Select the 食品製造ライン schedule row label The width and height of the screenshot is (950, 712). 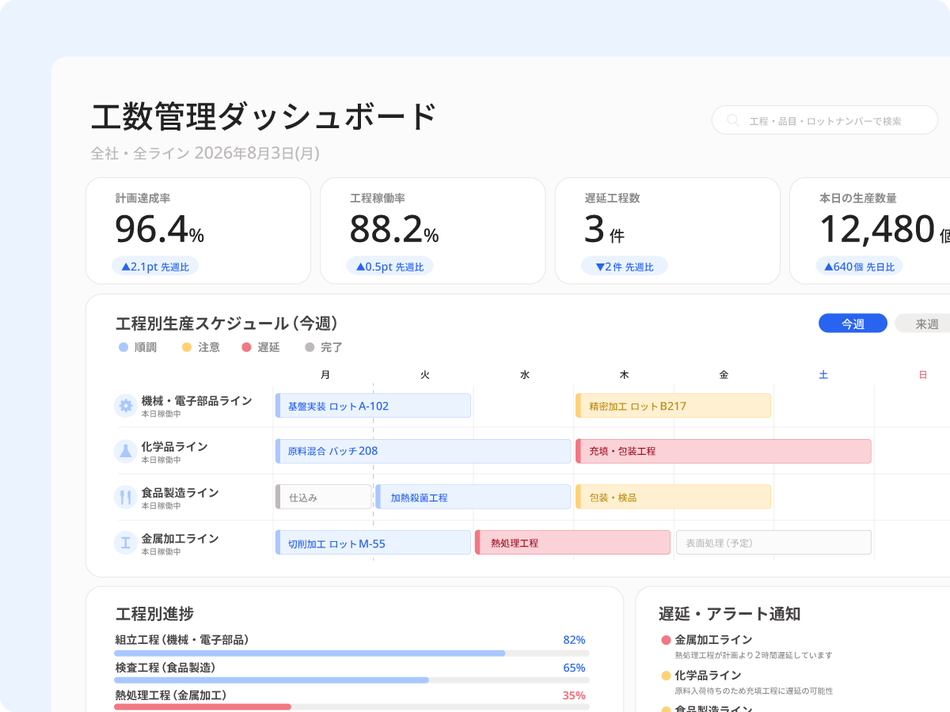[180, 493]
